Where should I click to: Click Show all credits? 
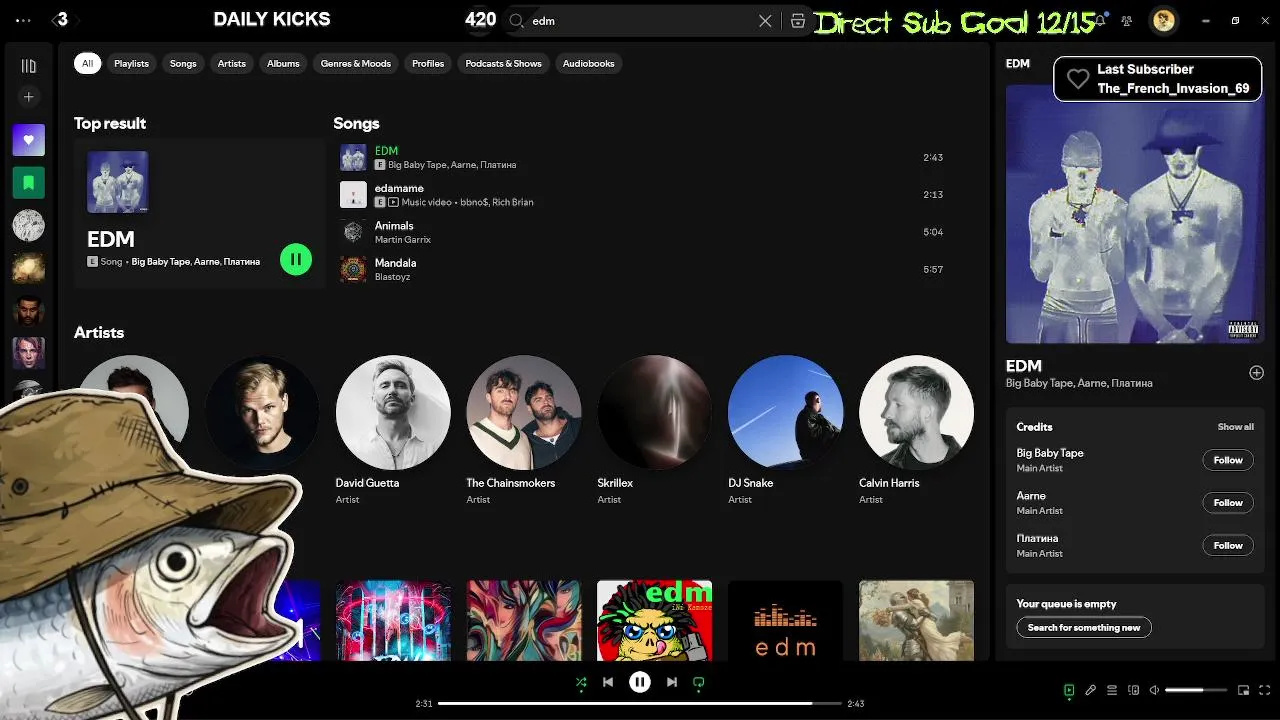pyautogui.click(x=1235, y=427)
